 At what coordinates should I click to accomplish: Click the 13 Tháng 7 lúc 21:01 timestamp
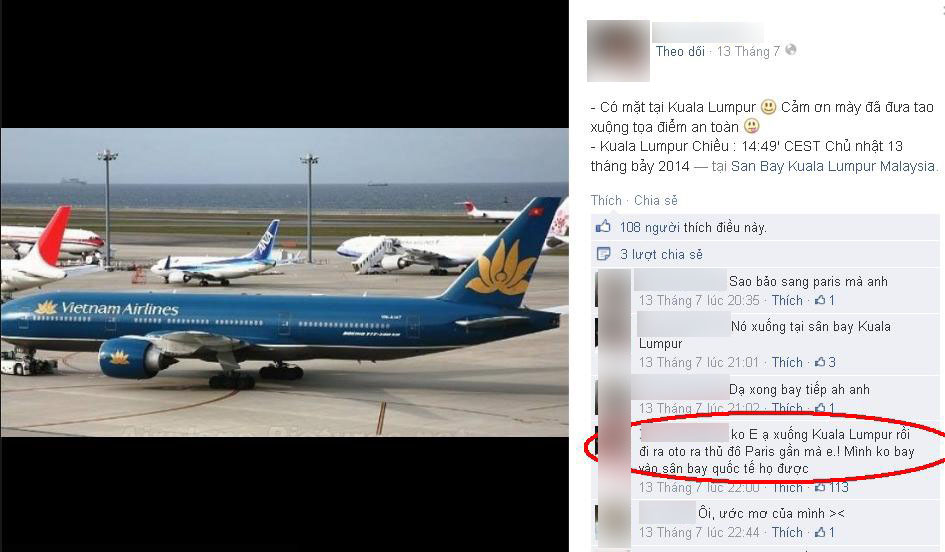pyautogui.click(x=699, y=362)
